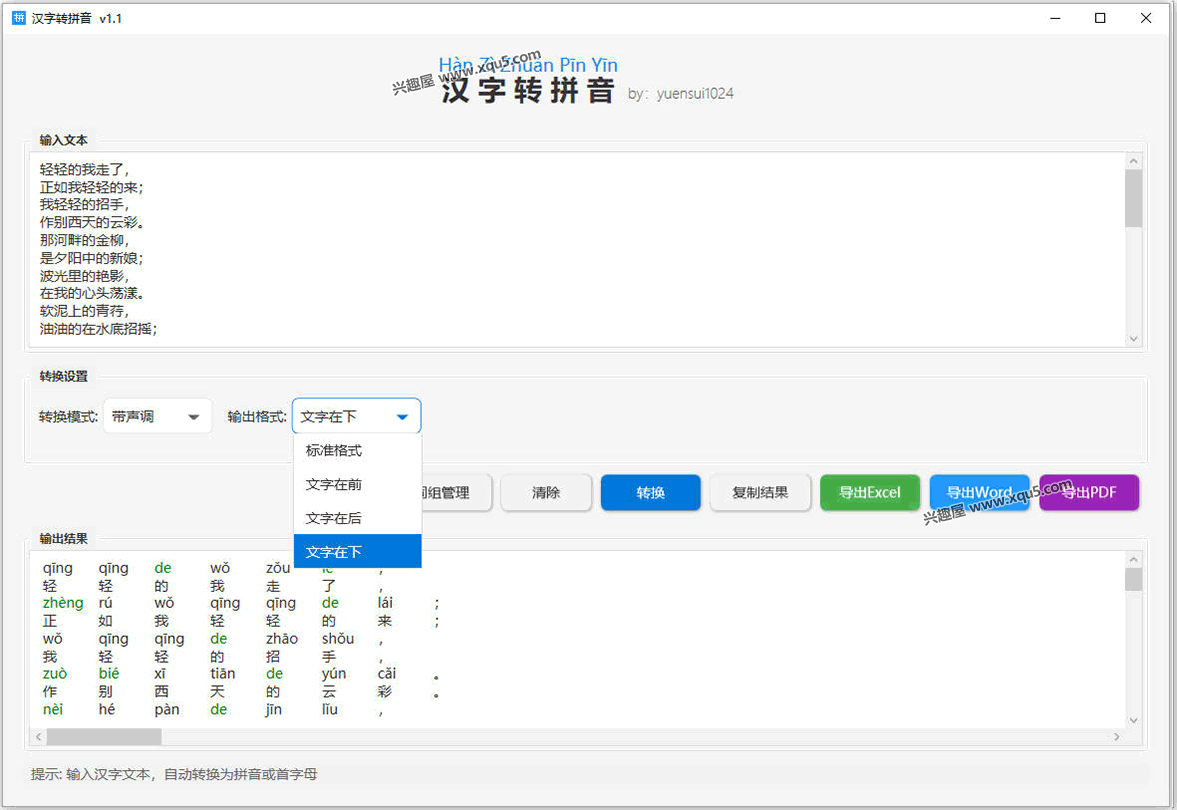Copy results using the 复制结果 button
1177x810 pixels.
(760, 492)
